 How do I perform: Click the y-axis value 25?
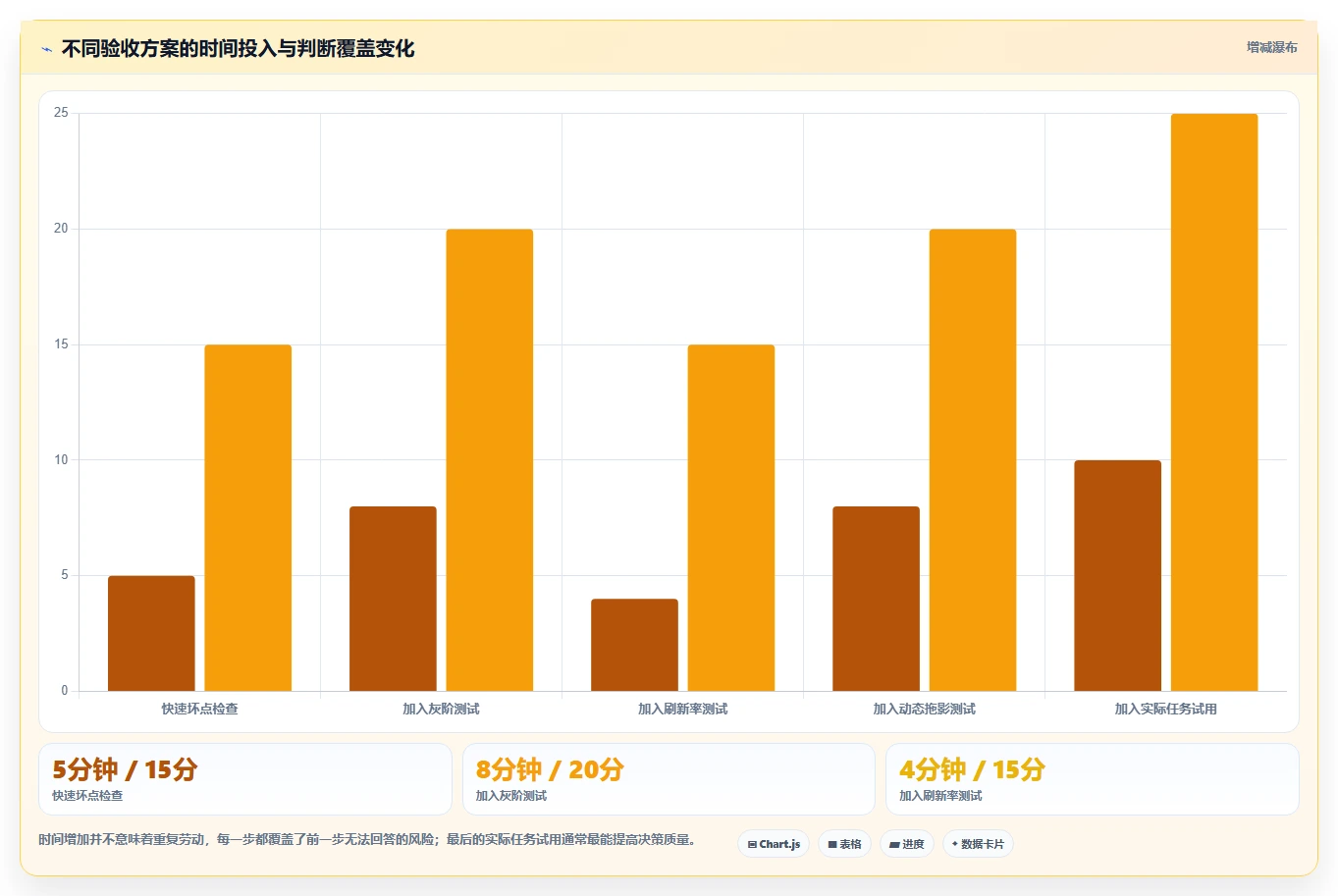[61, 113]
